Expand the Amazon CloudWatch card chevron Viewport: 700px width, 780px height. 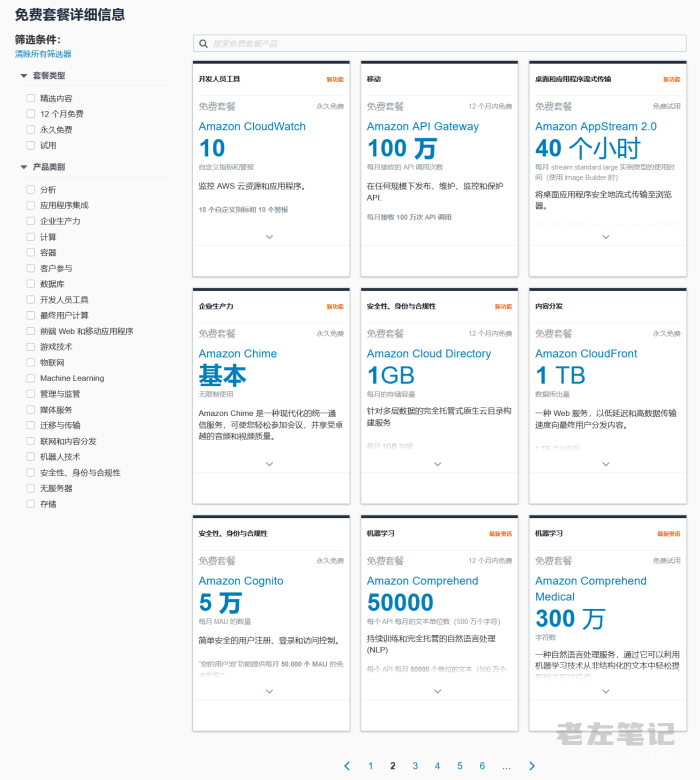pyautogui.click(x=270, y=237)
